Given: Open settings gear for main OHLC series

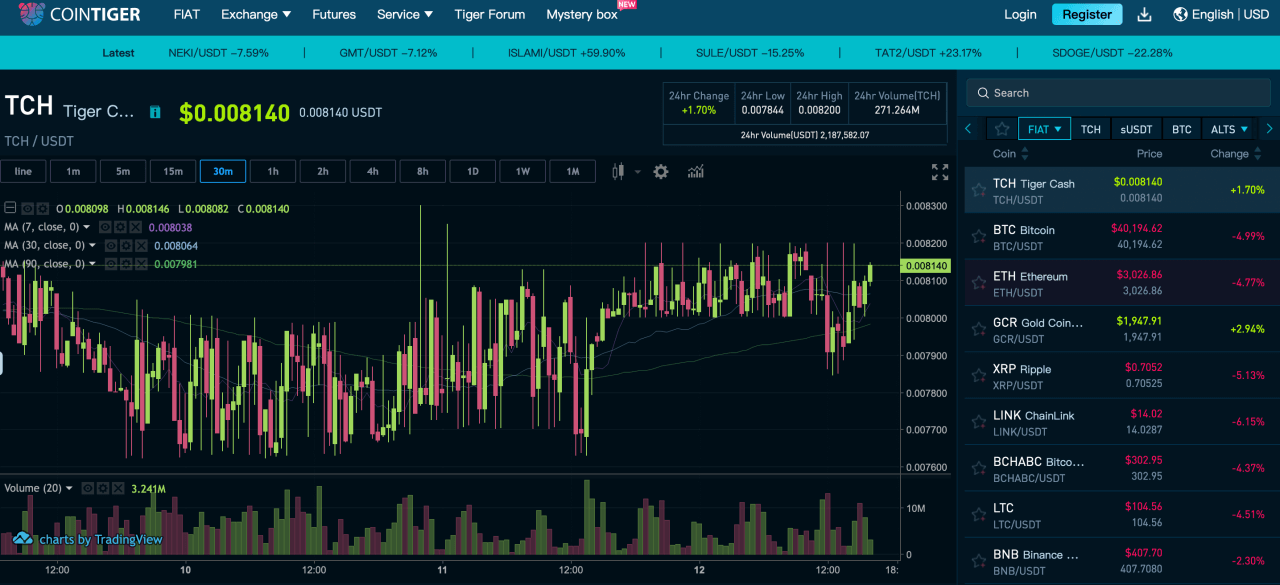Looking at the screenshot, I should tap(42, 209).
